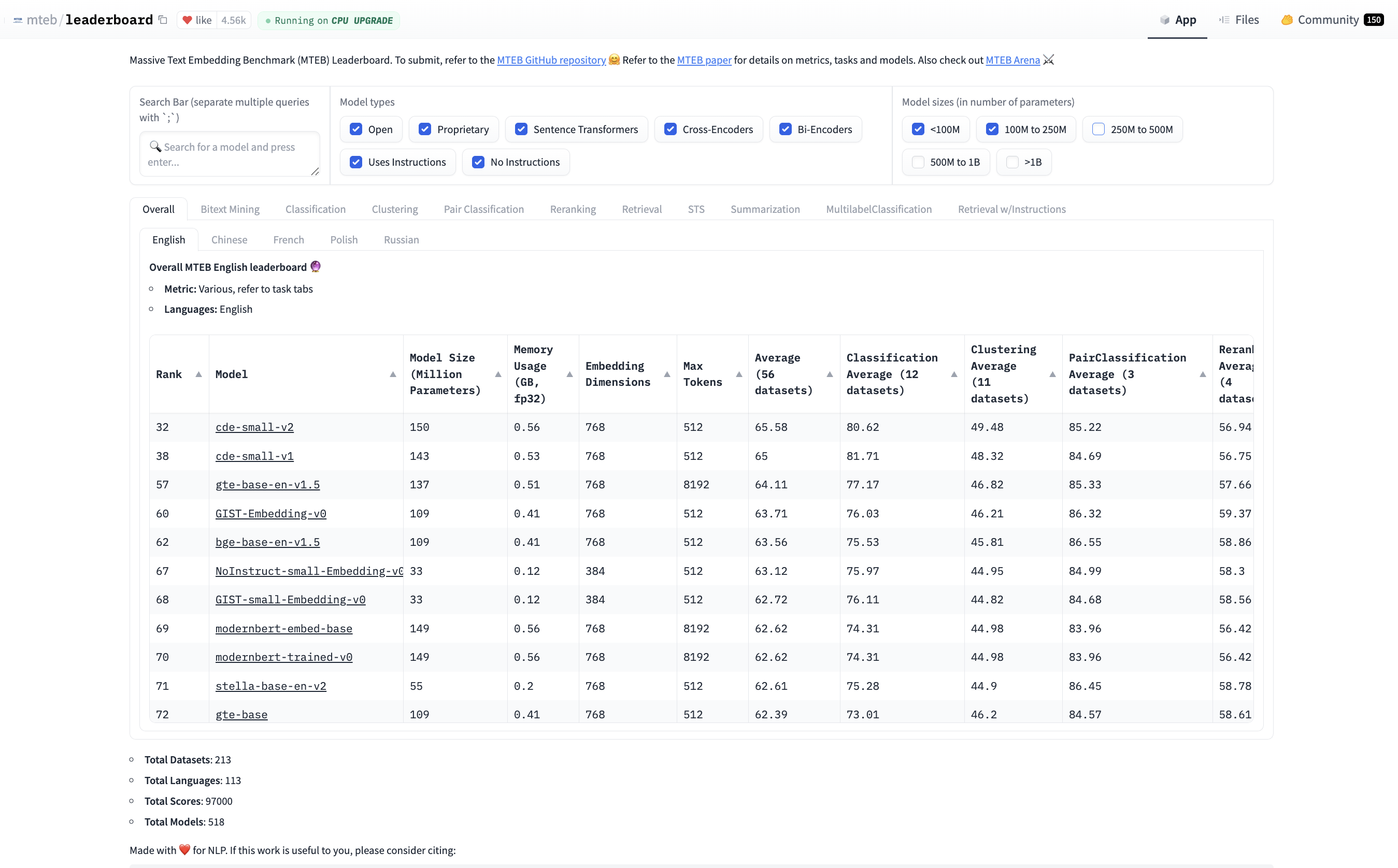The image size is (1398, 868).
Task: Click the App cube icon
Action: pos(1165,20)
